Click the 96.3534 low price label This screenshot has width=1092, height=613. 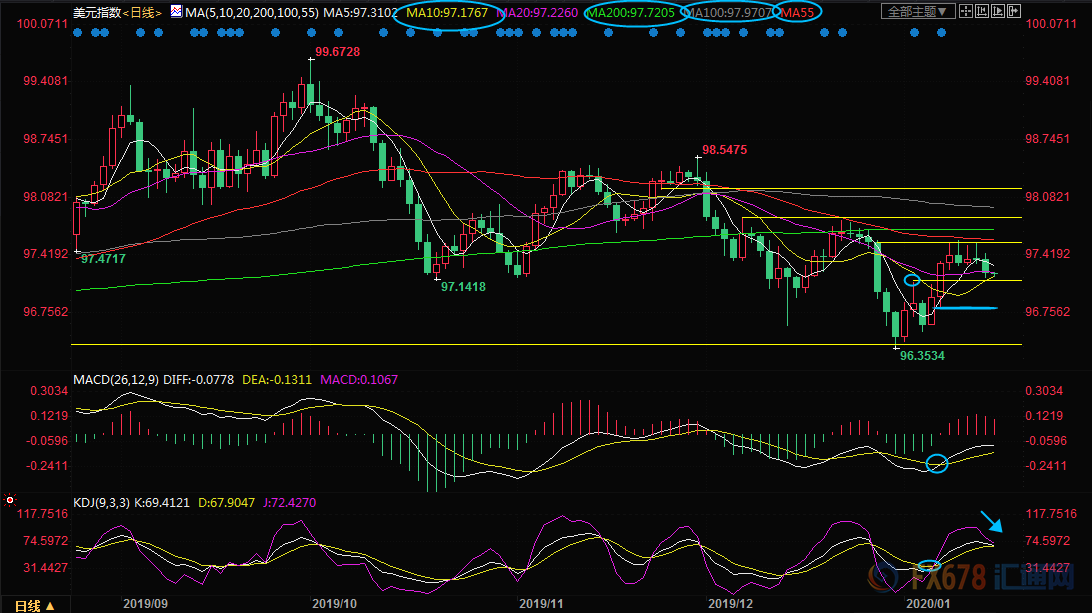pyautogui.click(x=923, y=355)
